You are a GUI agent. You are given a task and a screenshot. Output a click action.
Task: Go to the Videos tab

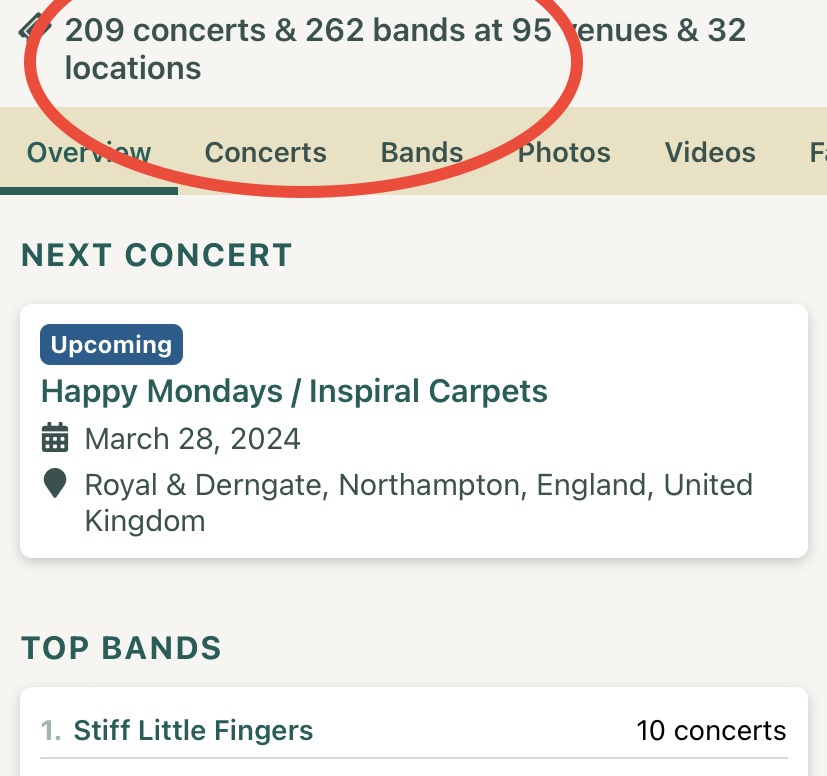click(x=710, y=152)
